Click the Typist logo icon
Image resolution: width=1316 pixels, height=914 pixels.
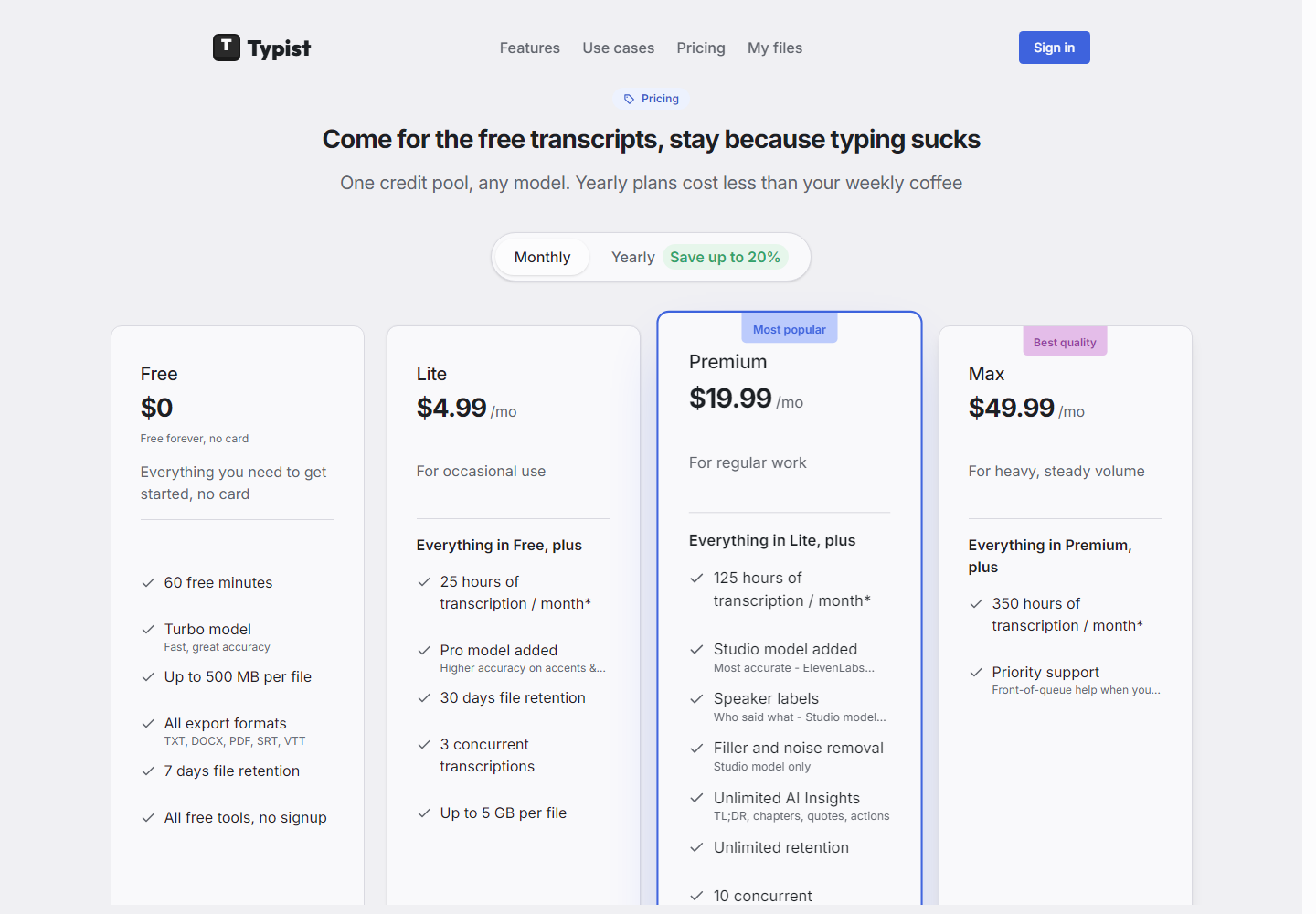point(227,48)
